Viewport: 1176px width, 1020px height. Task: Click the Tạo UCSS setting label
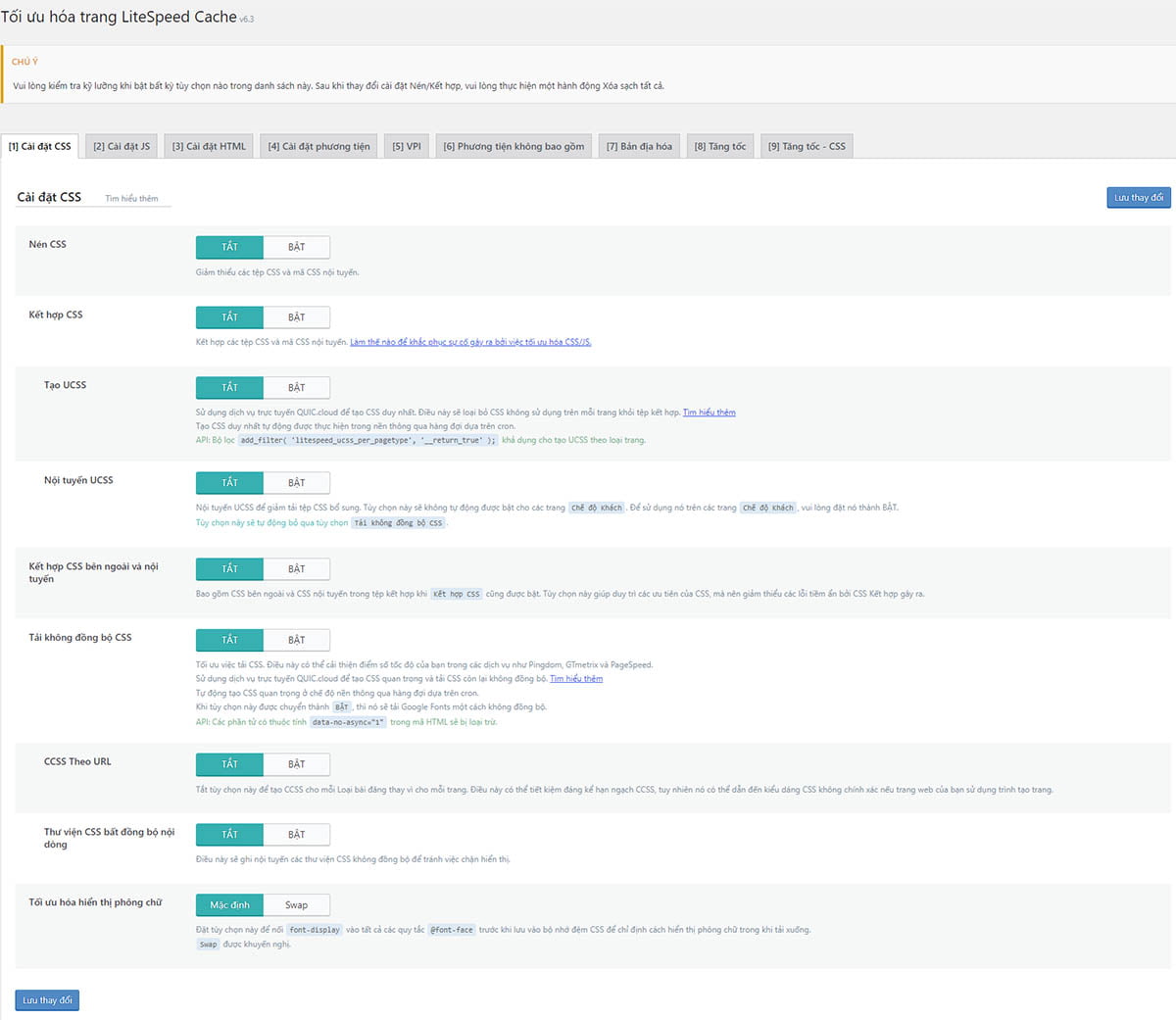[x=65, y=385]
